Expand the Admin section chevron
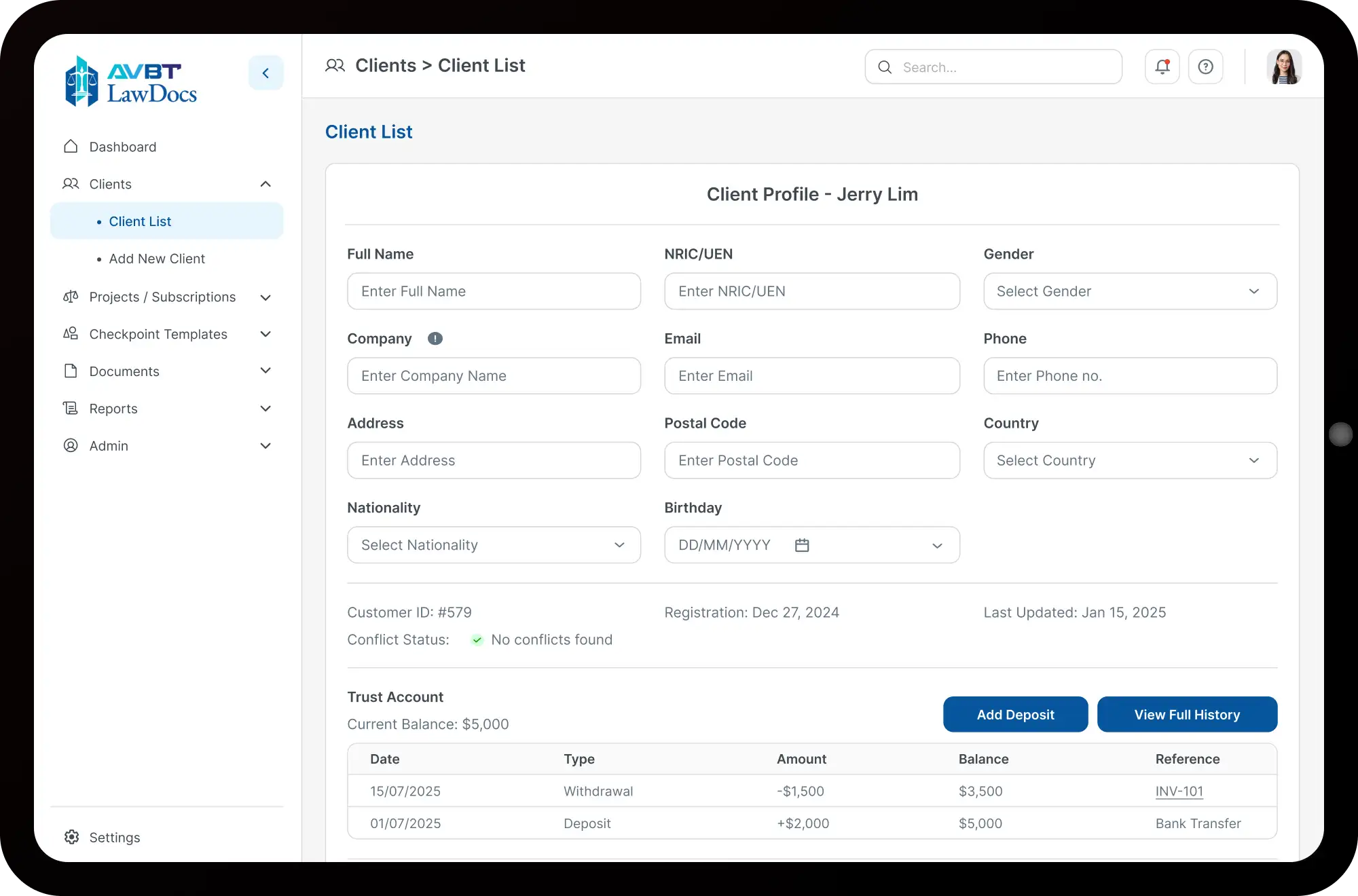 pos(265,446)
